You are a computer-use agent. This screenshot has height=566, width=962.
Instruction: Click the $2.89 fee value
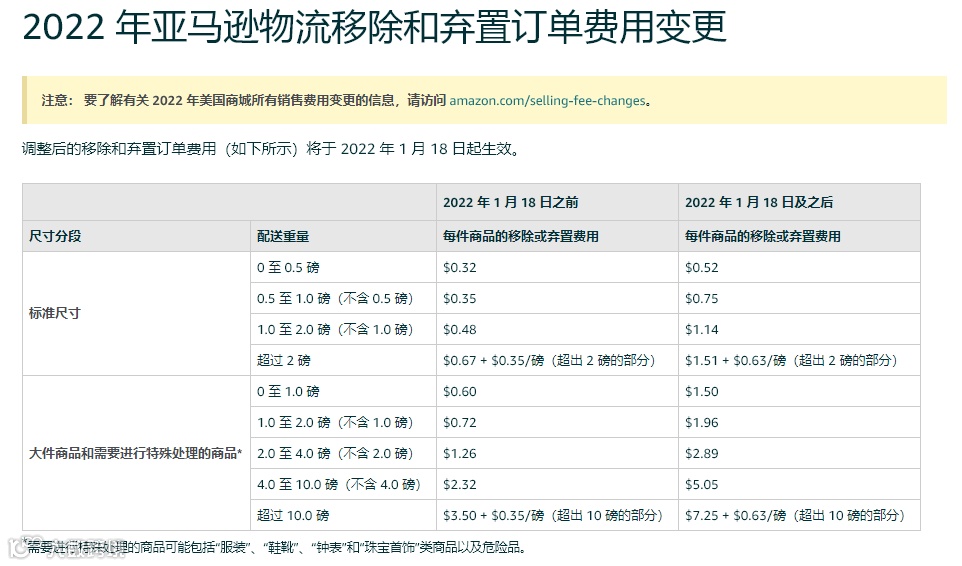701,453
